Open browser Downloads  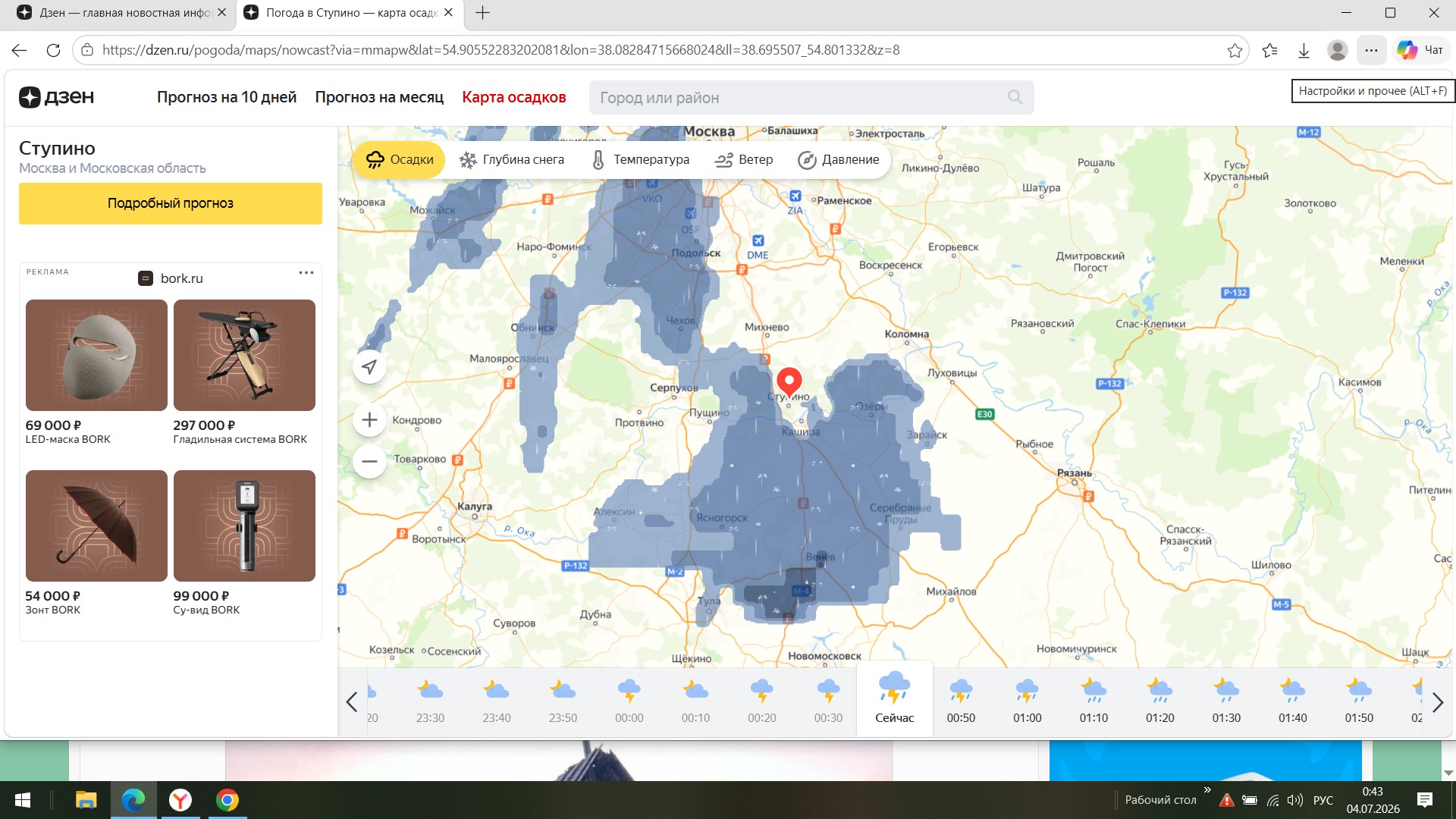point(1304,50)
